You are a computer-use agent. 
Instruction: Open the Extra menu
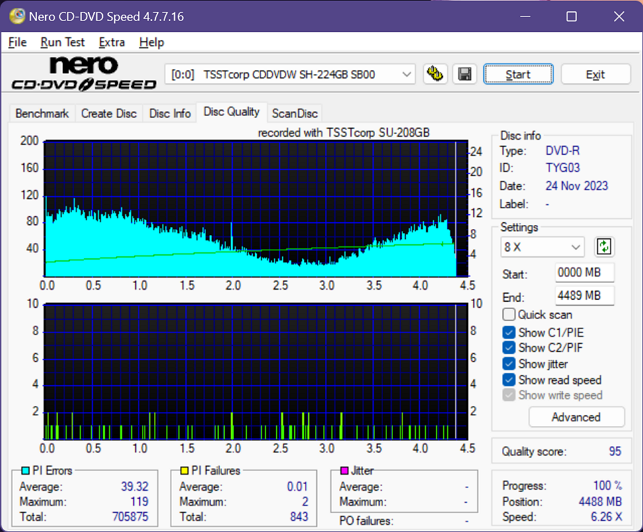click(112, 42)
